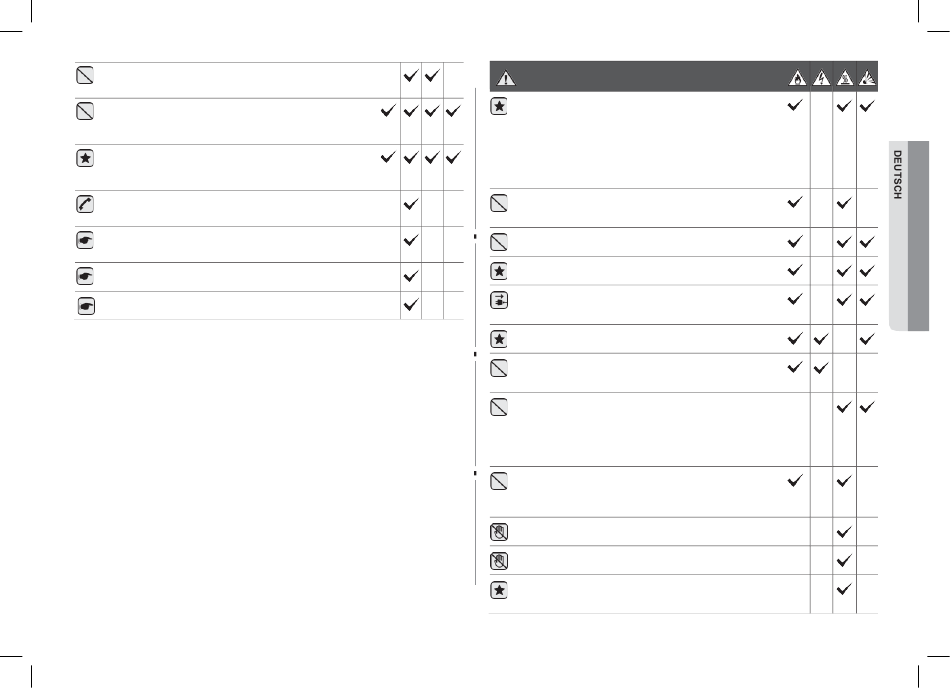950x688 pixels.
Task: Click the gray block next to the DEUTSCH label
Action: [918, 236]
